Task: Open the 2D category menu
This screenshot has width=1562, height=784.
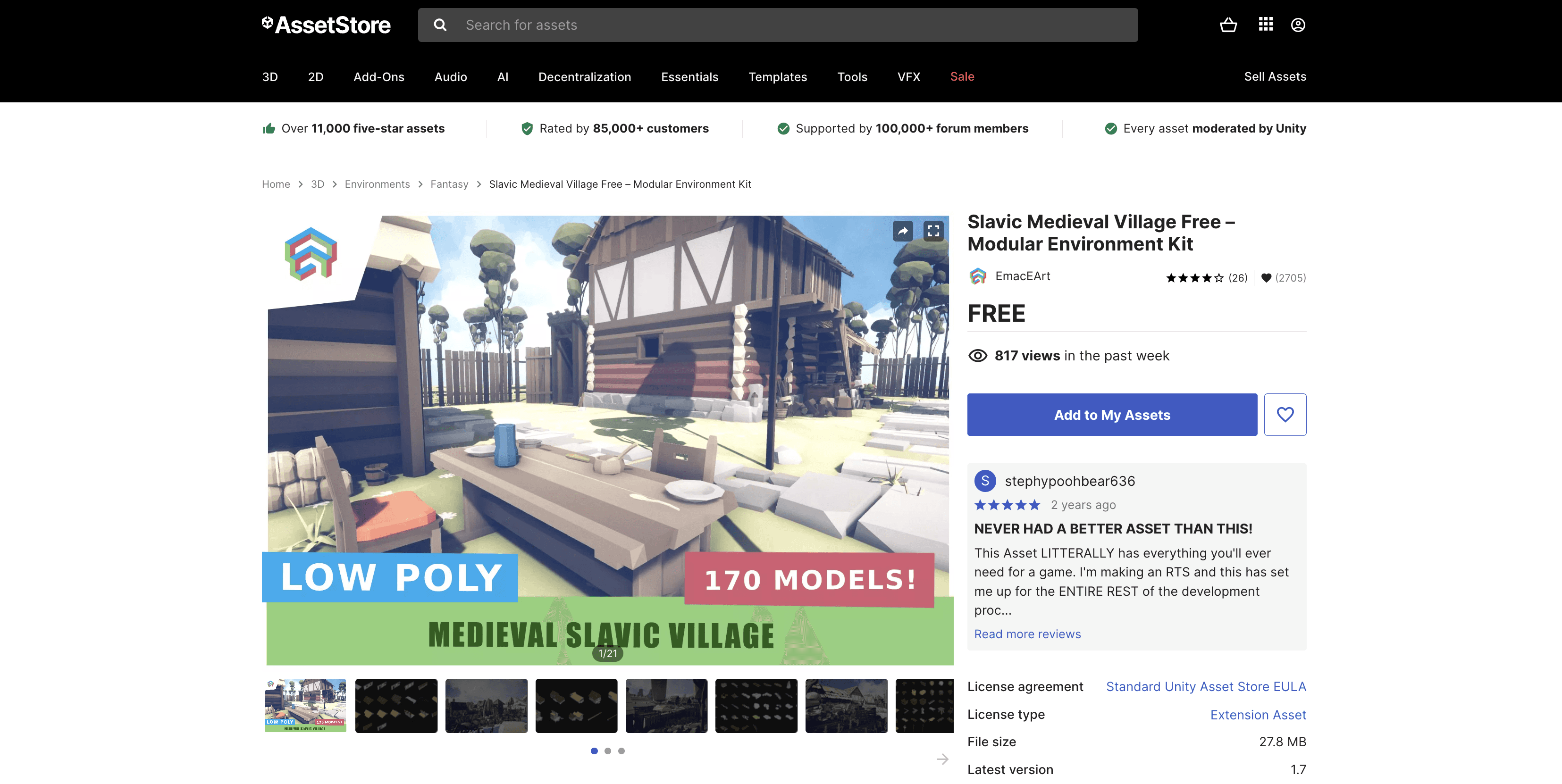Action: click(315, 77)
